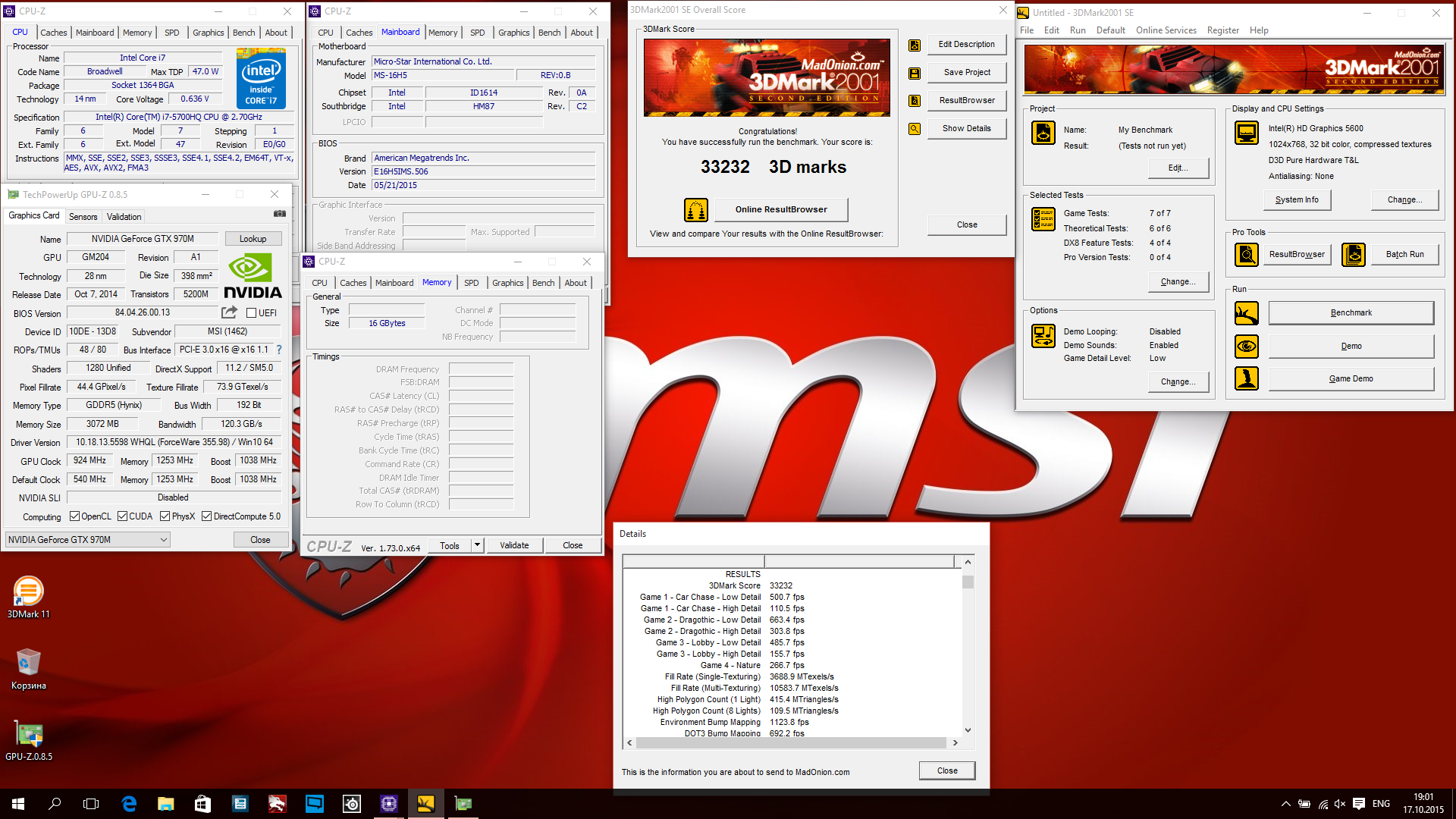
Task: Click the Demo eye icon
Action: (x=1247, y=347)
